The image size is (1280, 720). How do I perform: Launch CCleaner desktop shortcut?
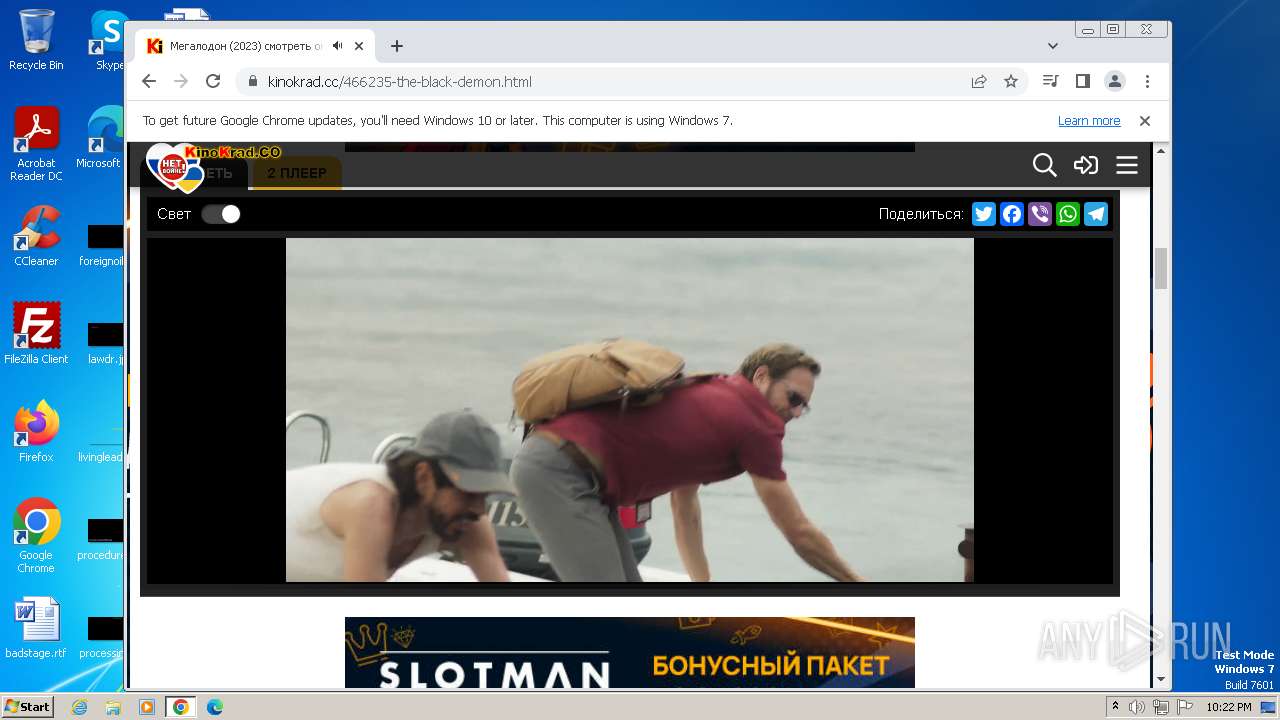click(36, 236)
